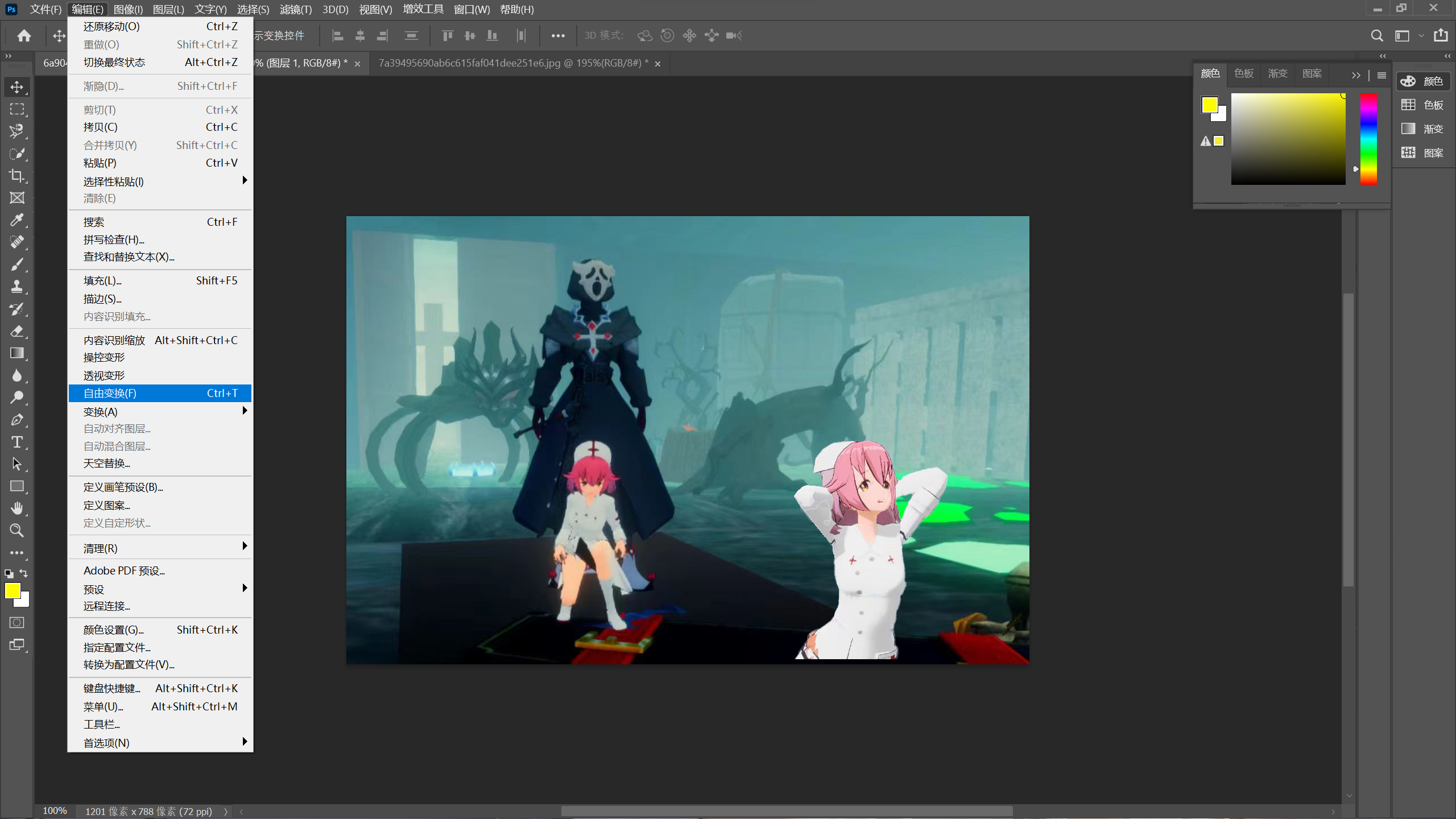The image size is (1456, 819).
Task: Select the Move tool in toolbox
Action: click(16, 87)
